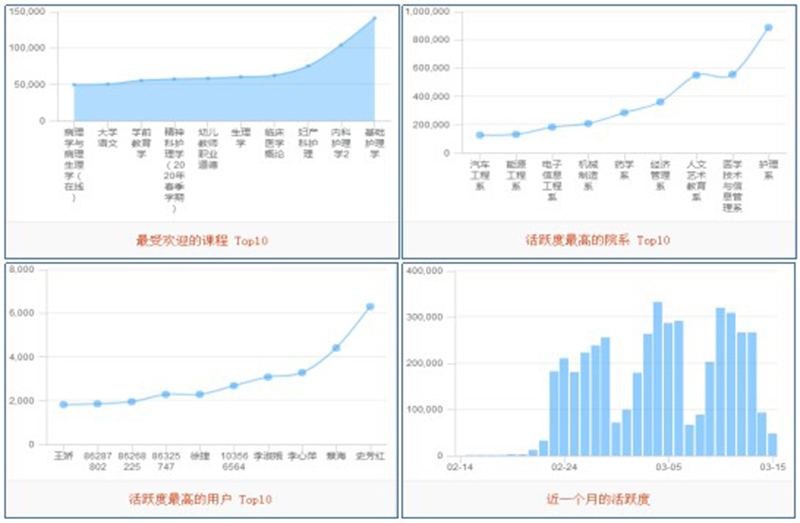
Task: Select the 史芳红 user data point
Action: 370,307
